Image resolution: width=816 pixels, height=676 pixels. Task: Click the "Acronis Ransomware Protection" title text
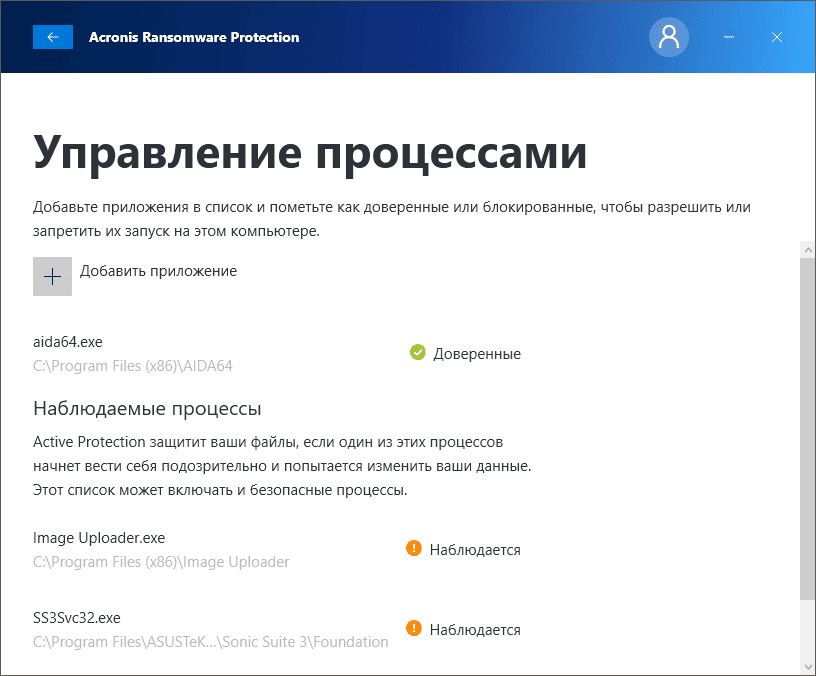tap(194, 37)
